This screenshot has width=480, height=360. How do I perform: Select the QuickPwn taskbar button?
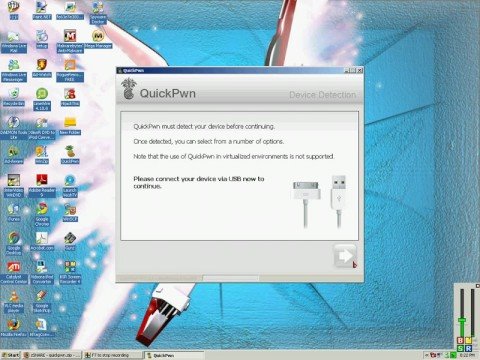tap(174, 355)
